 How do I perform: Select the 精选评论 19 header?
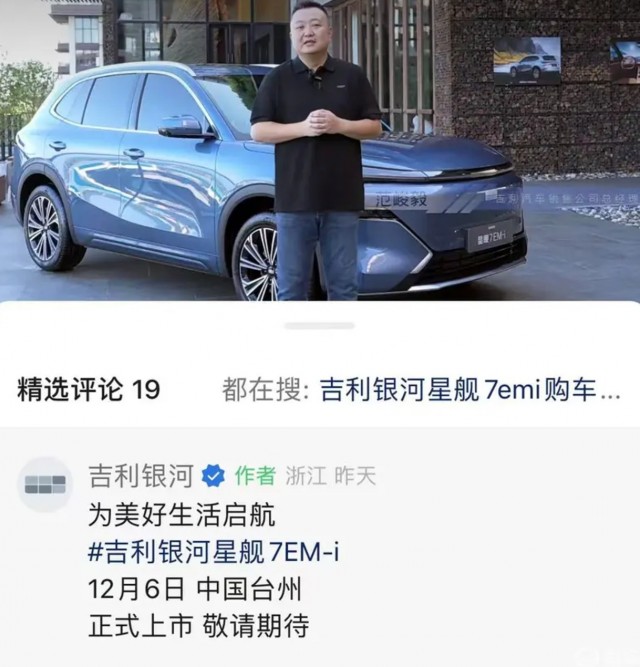coord(88,389)
